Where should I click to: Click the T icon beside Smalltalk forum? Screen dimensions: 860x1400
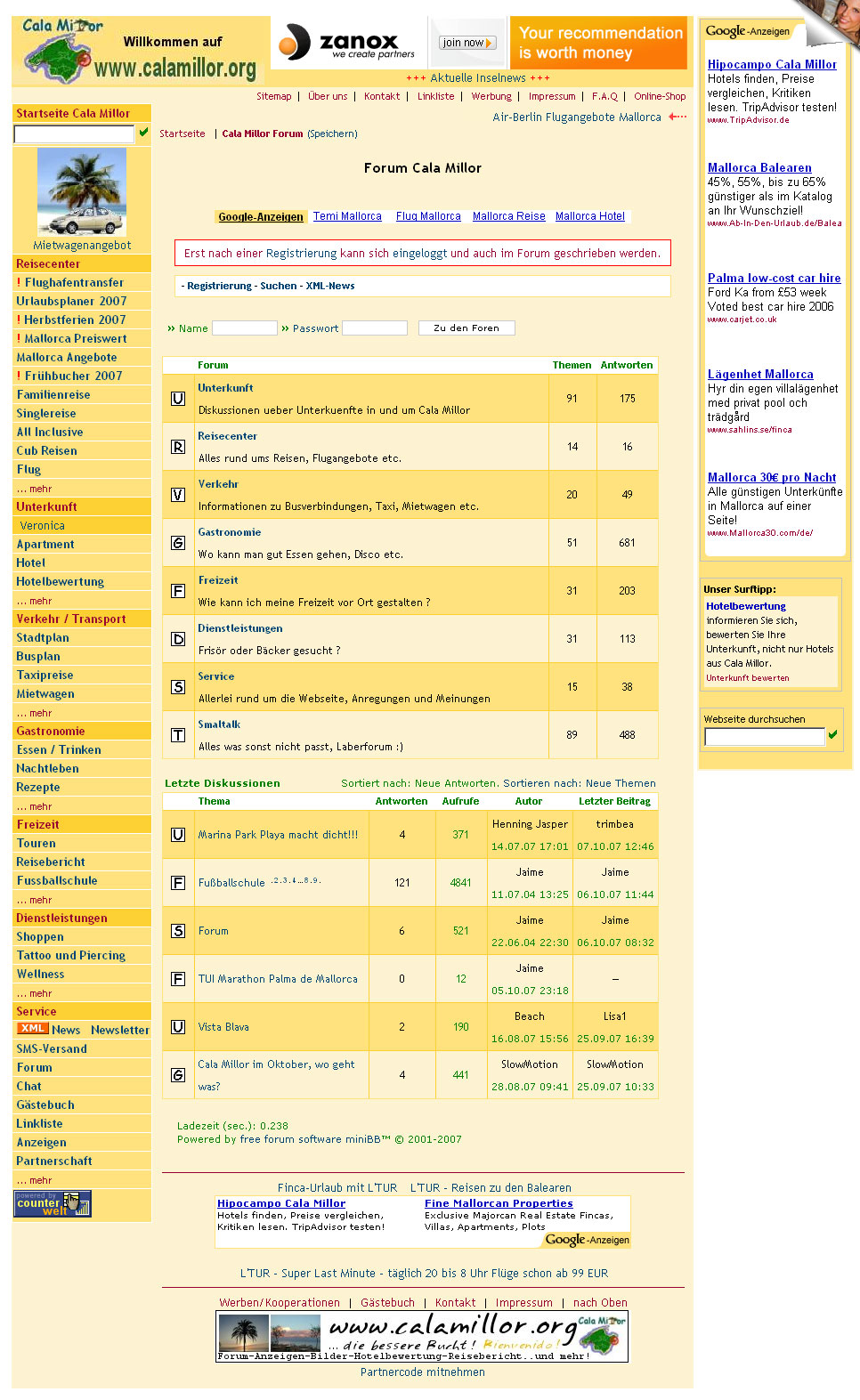click(178, 735)
